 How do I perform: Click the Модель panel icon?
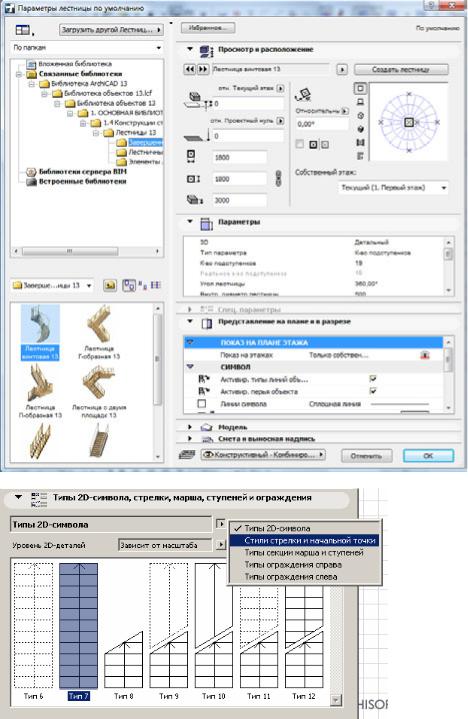point(207,427)
